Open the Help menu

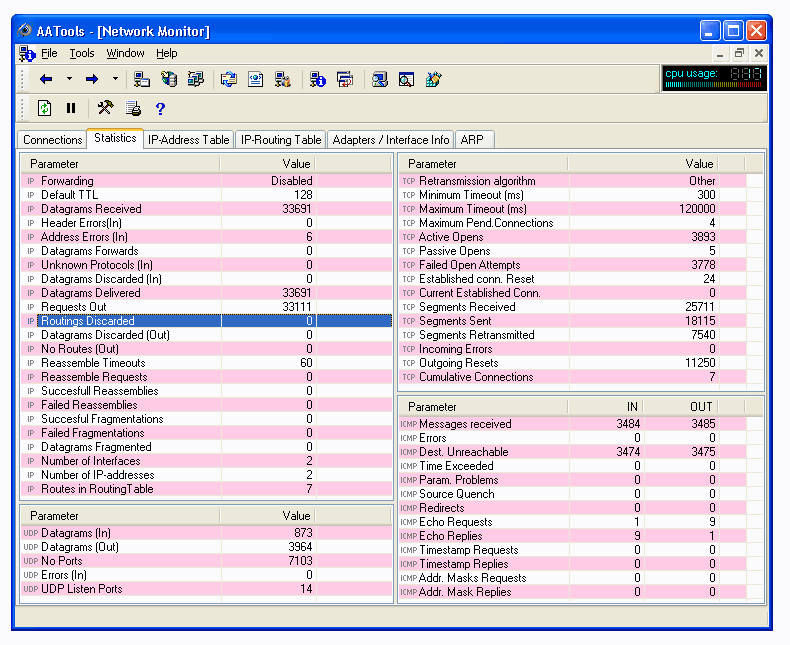click(166, 53)
